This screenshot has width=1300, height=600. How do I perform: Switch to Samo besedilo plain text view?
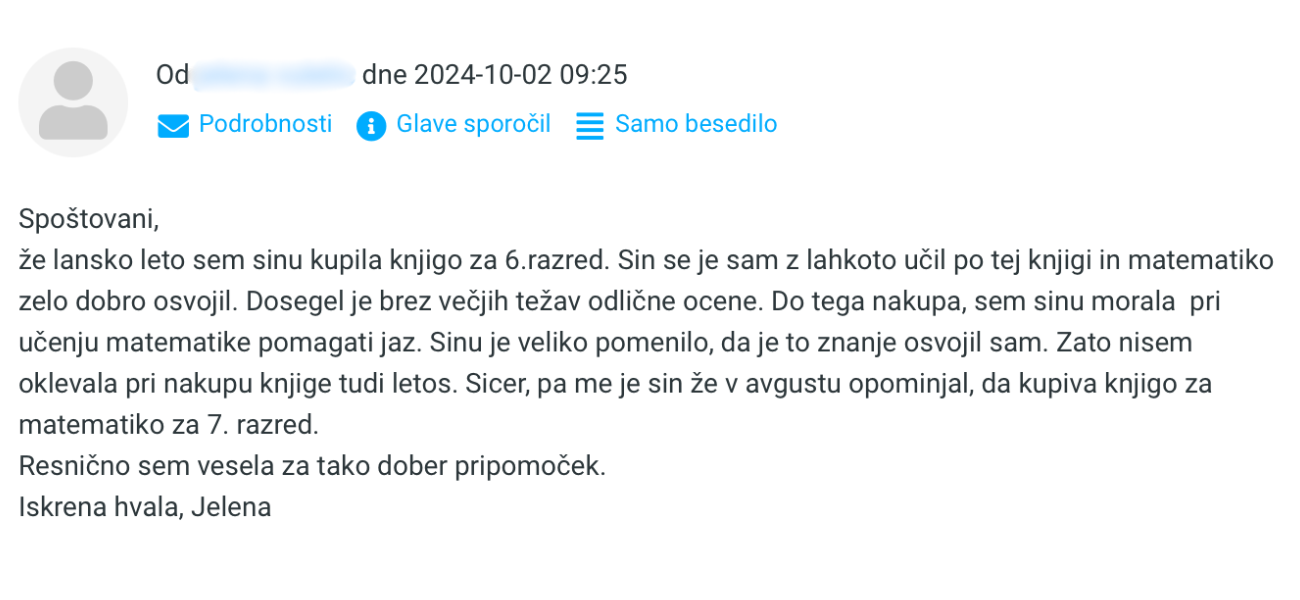pyautogui.click(x=695, y=124)
